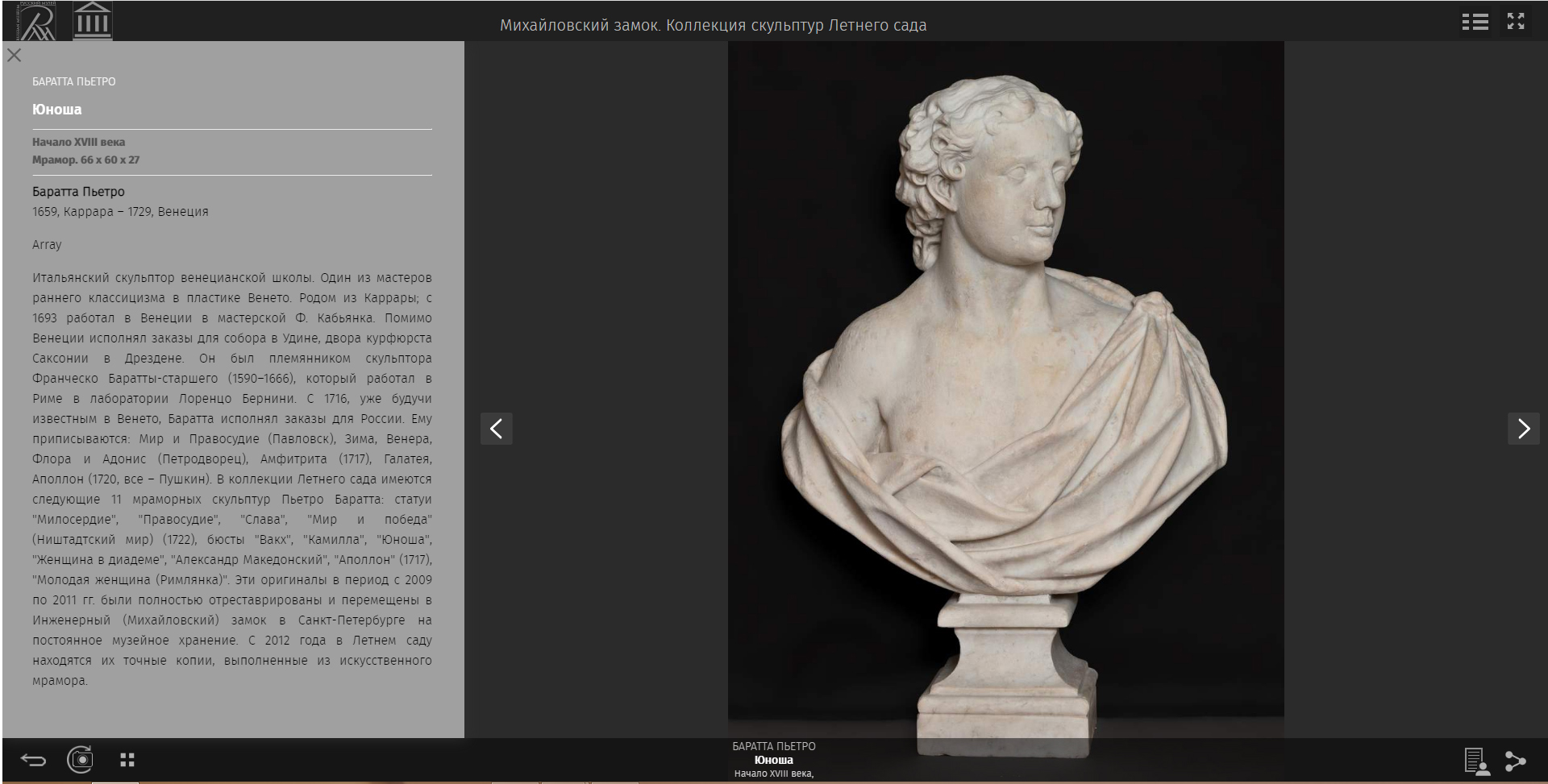The height and width of the screenshot is (784, 1548).
Task: Go to the previous sculpture
Action: coord(497,429)
